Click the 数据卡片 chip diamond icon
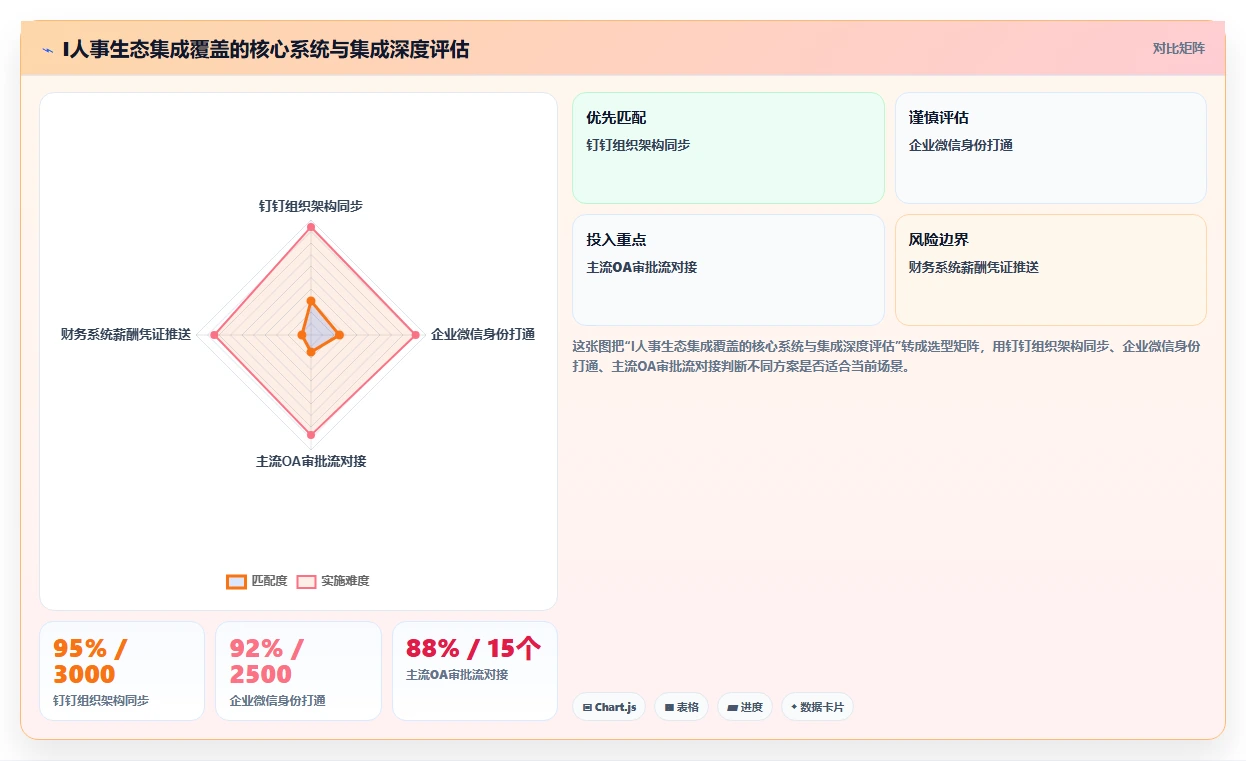Screen dimensions: 1246x761 click(x=794, y=707)
